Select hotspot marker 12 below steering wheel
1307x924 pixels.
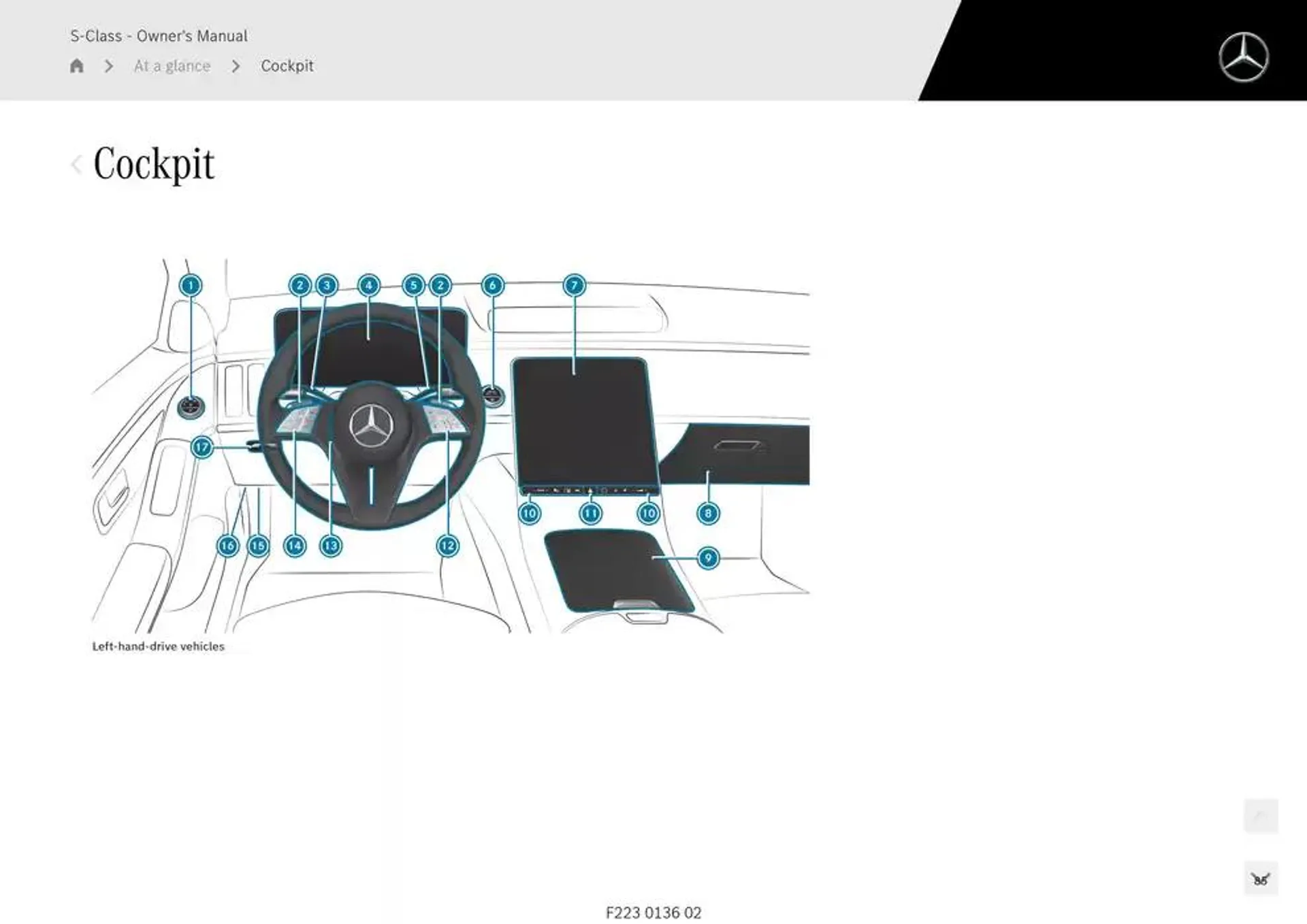tap(447, 546)
